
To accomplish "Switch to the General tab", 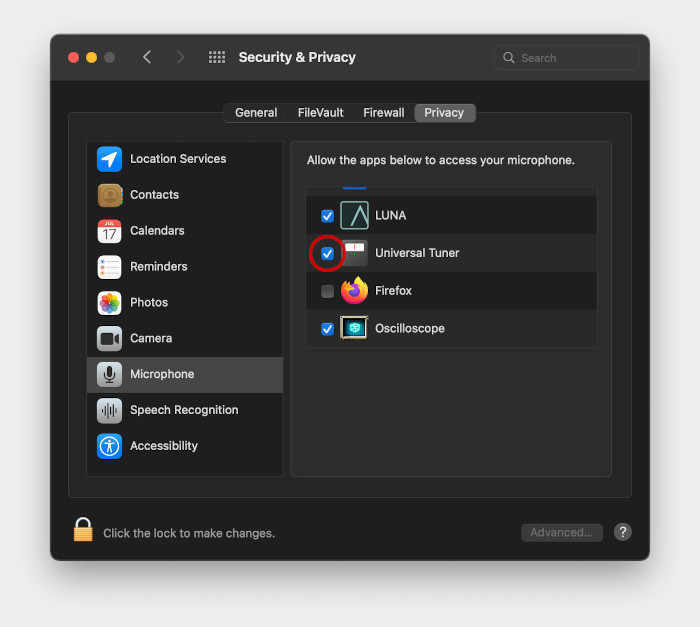I will (256, 113).
